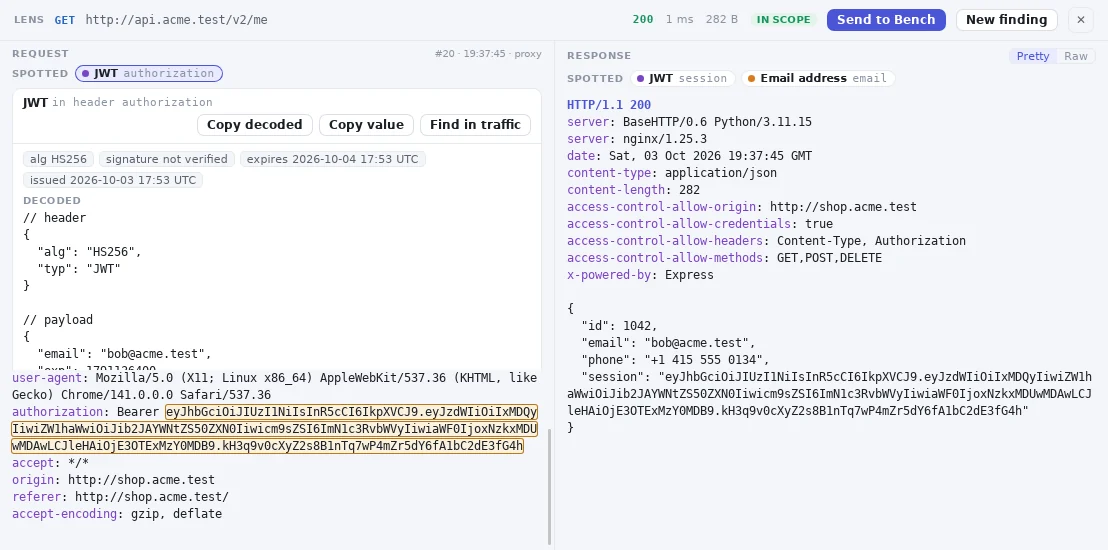Click the 282 B size label
This screenshot has width=1108, height=550.
tap(721, 20)
